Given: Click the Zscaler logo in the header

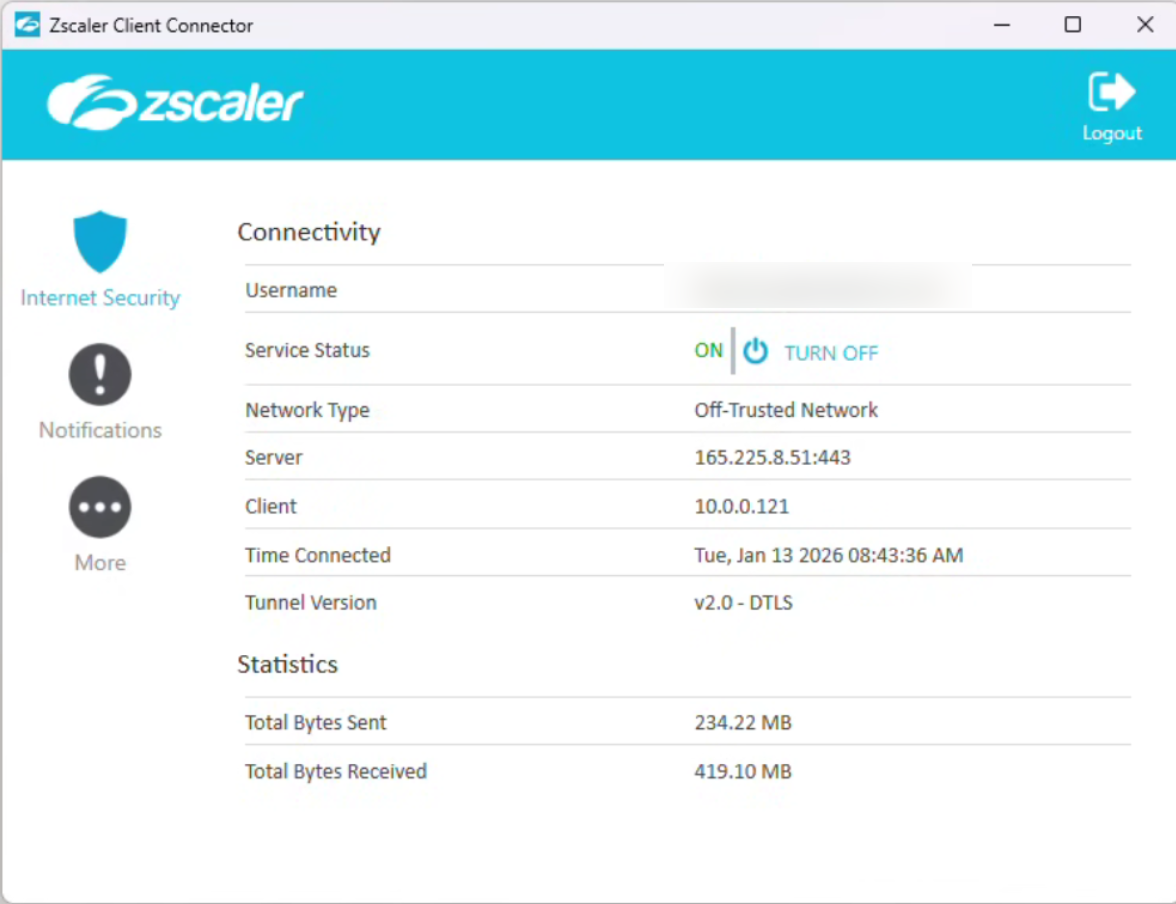Looking at the screenshot, I should 175,103.
